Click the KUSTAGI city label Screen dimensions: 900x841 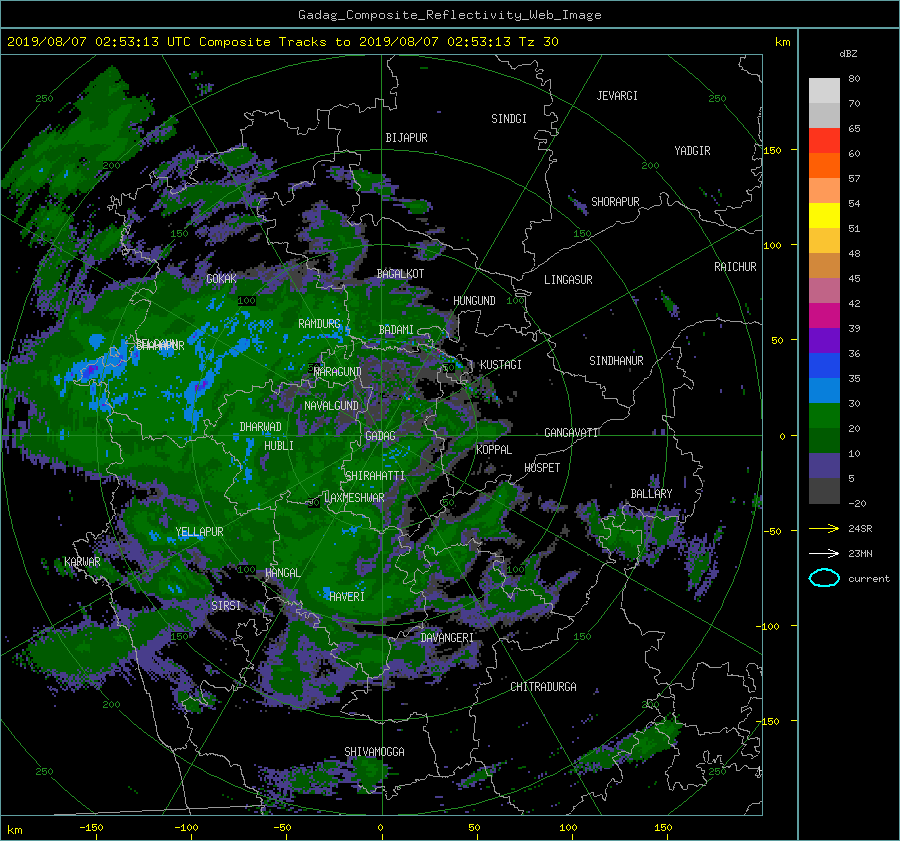pyautogui.click(x=501, y=365)
